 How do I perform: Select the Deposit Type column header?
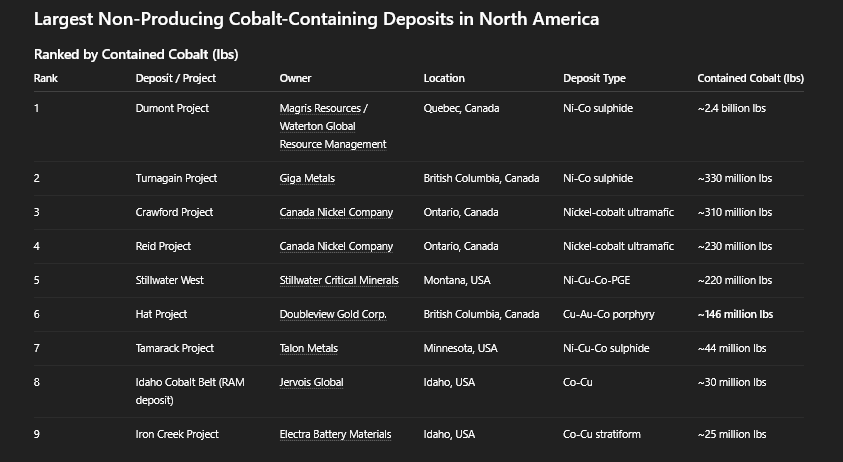tap(594, 78)
